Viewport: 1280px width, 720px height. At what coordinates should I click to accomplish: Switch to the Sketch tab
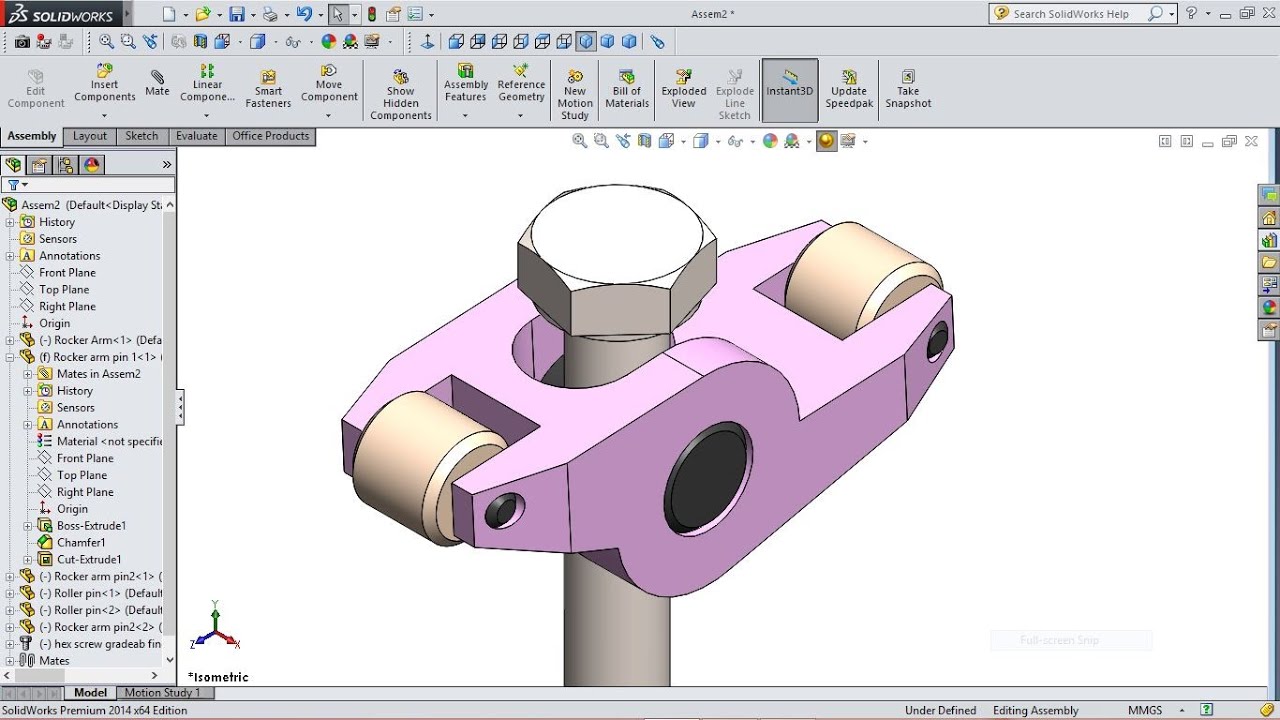142,136
